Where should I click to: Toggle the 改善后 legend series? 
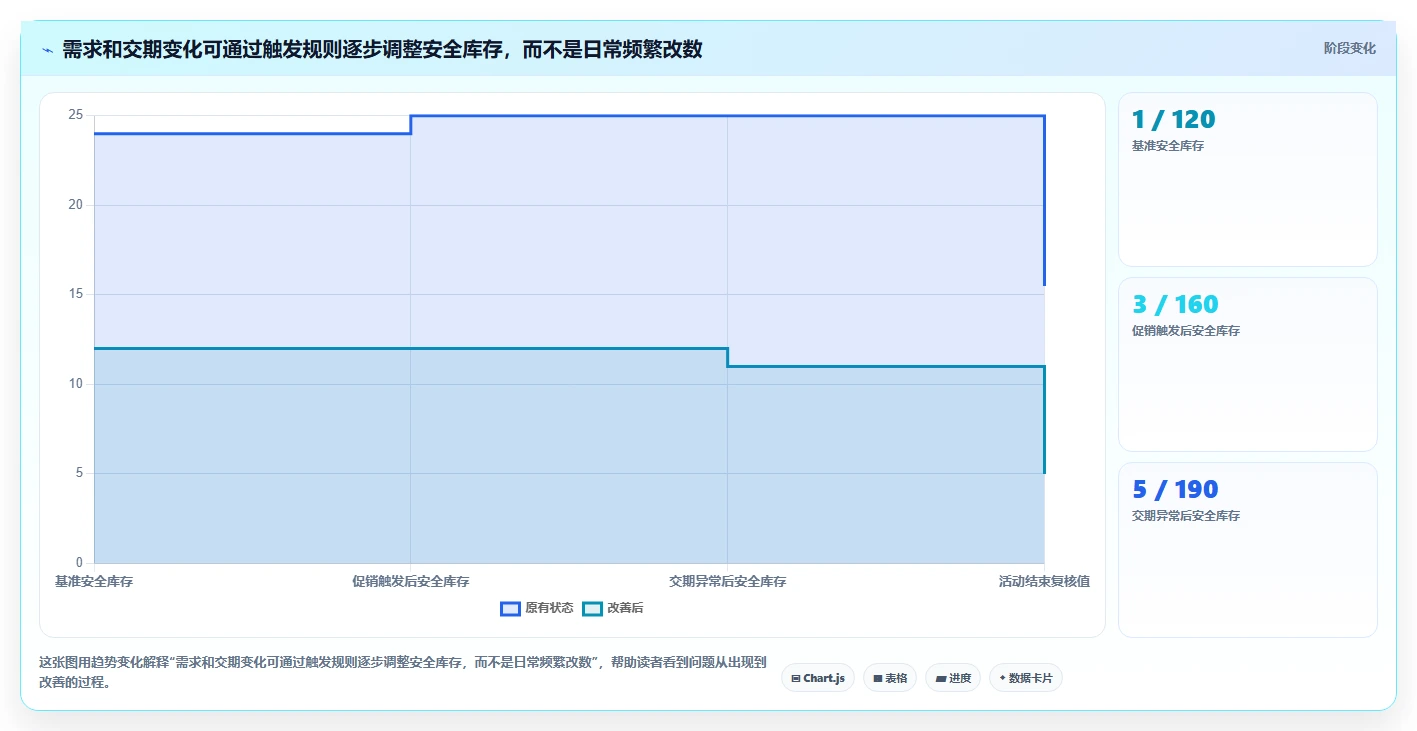click(613, 608)
